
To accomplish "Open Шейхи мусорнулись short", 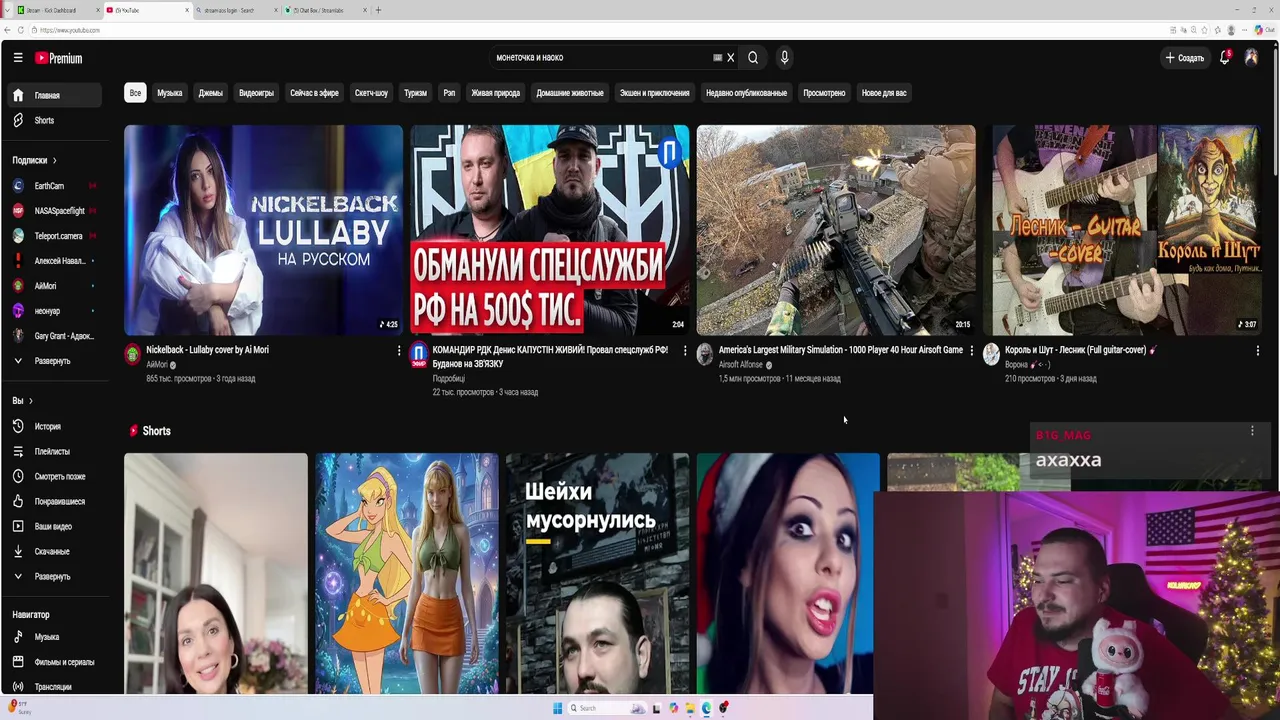I will coord(597,573).
